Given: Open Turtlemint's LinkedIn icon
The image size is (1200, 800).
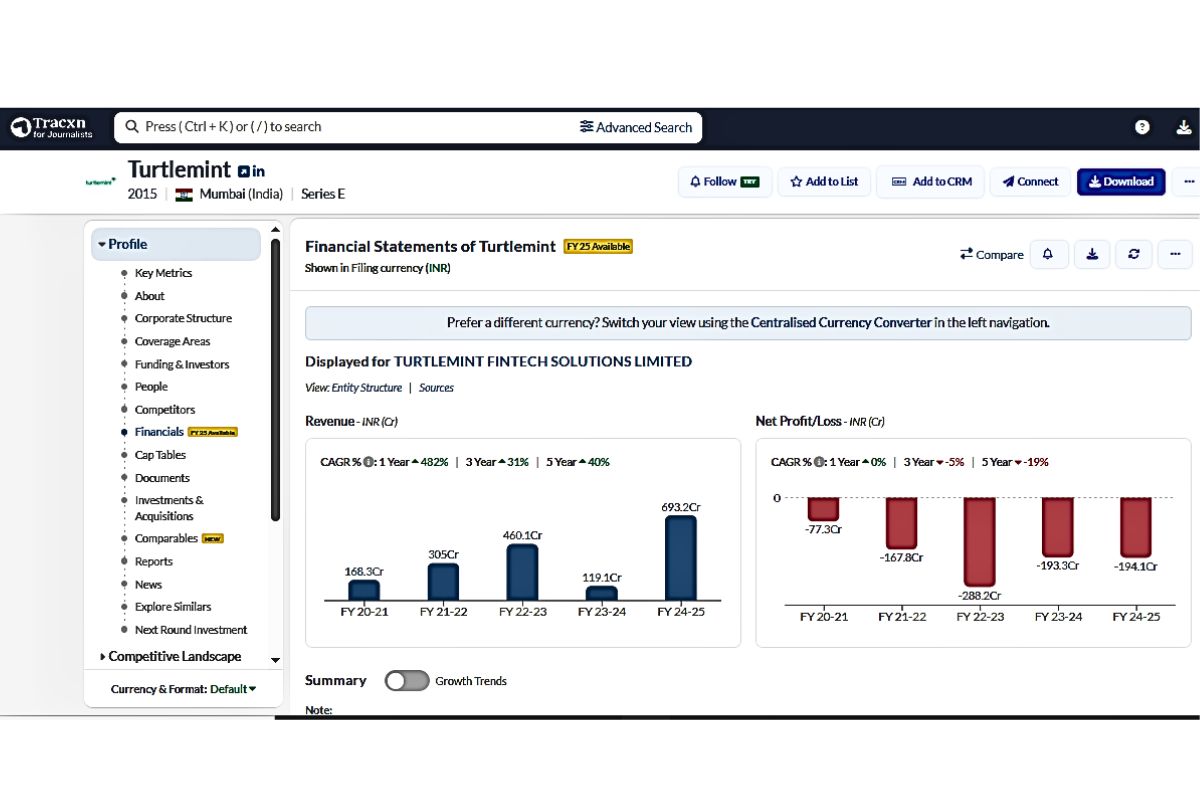Looking at the screenshot, I should click(259, 171).
